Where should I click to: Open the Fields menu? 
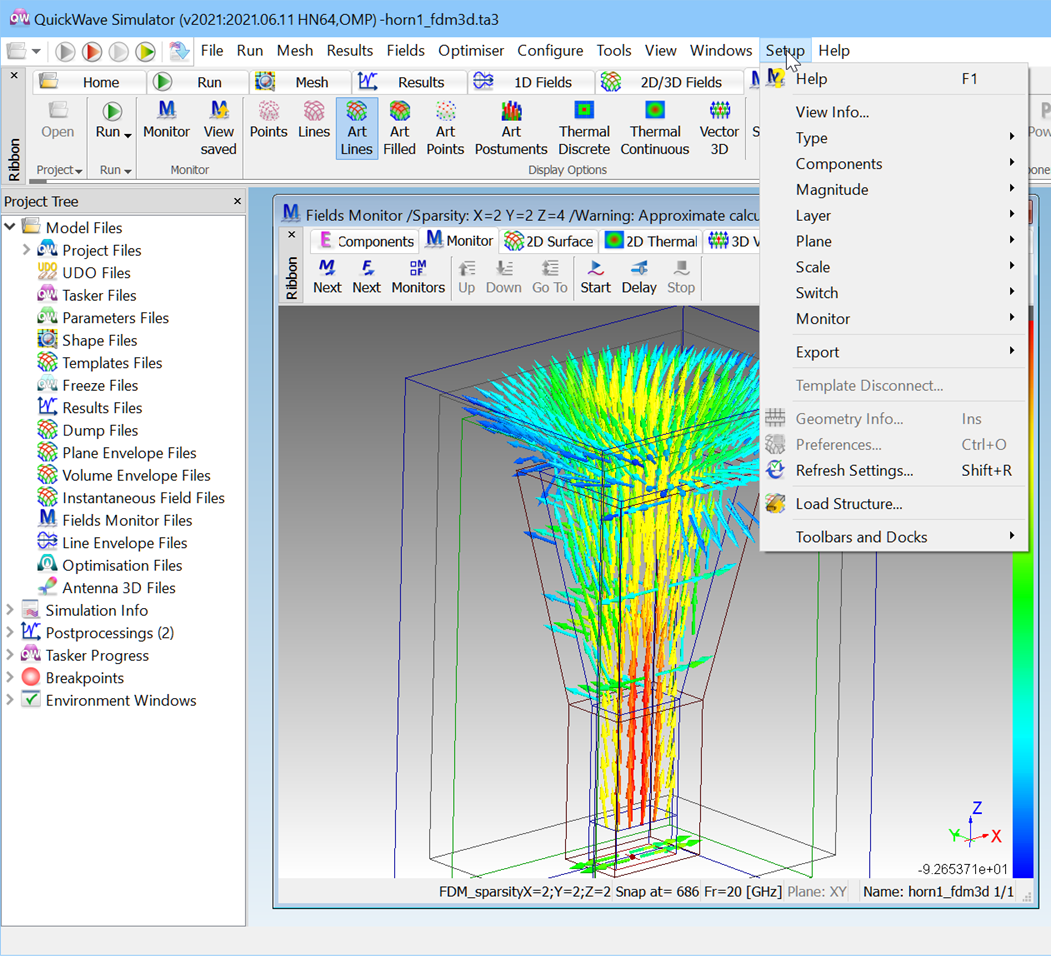406,50
